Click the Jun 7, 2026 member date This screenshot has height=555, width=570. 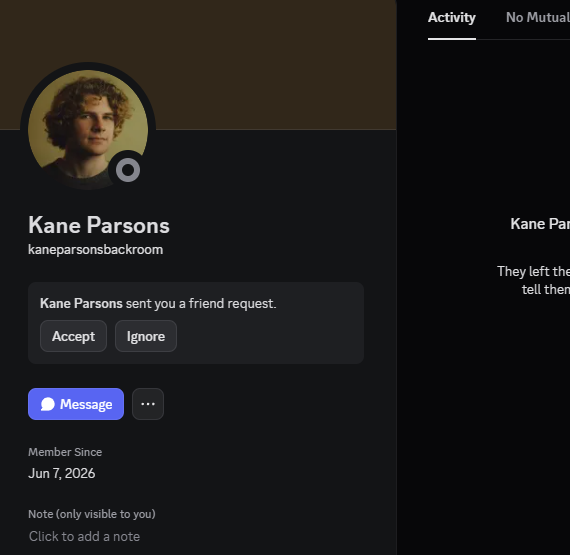pos(62,474)
